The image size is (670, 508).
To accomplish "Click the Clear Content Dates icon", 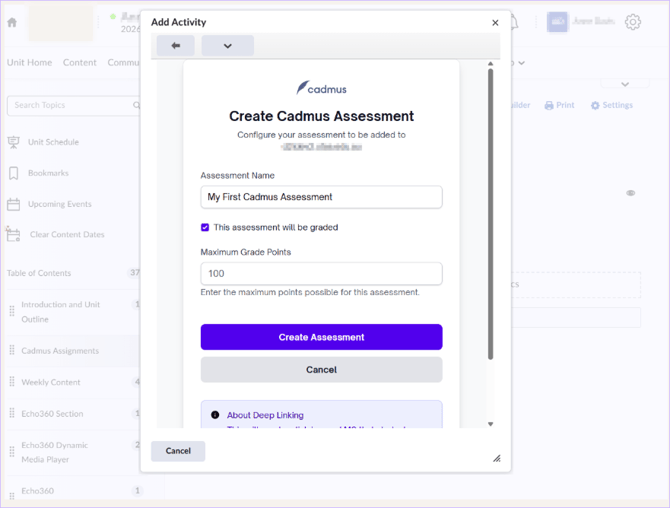I will pos(13,235).
